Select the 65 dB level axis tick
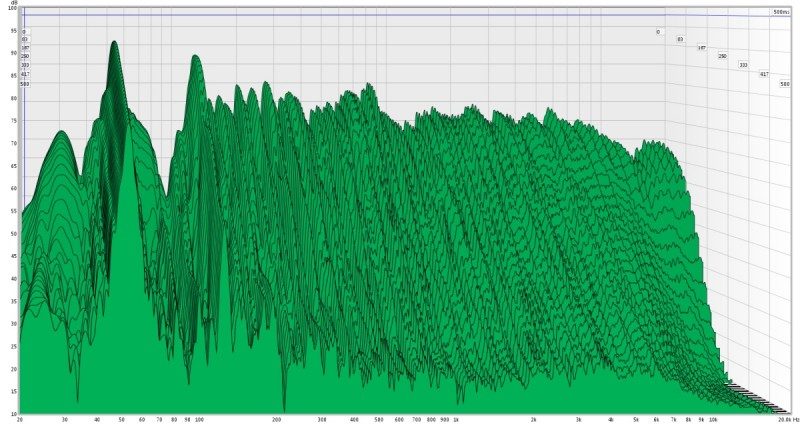Viewport: 800px width, 424px height. 14,166
